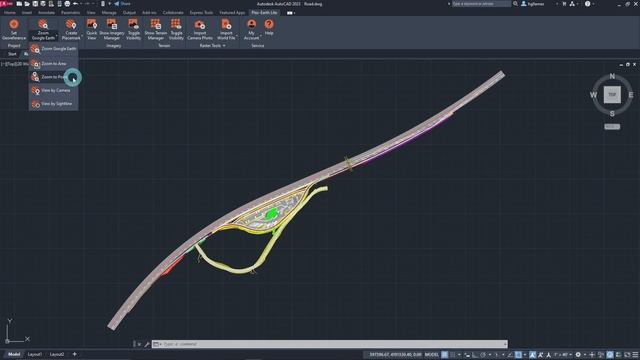Switch to the Manage ribbon tab
The height and width of the screenshot is (360, 640).
(x=109, y=13)
